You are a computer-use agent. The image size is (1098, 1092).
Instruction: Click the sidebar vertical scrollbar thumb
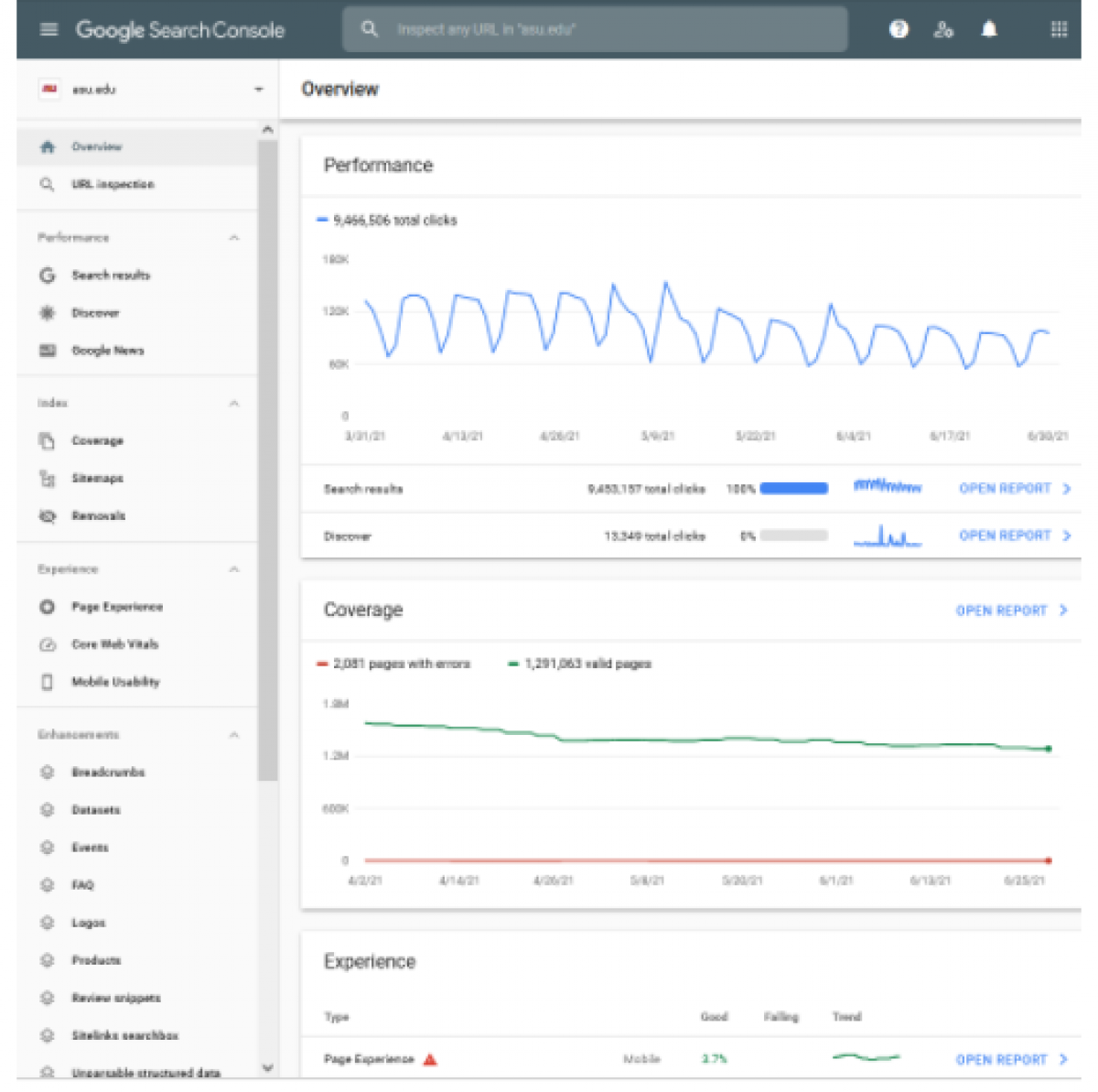tap(267, 460)
